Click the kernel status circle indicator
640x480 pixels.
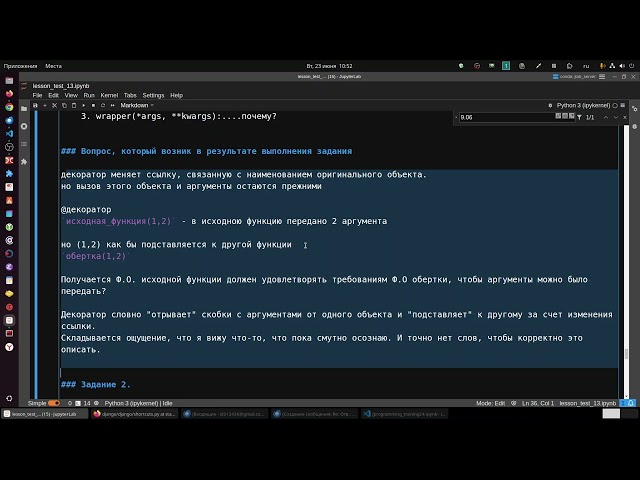coord(615,105)
